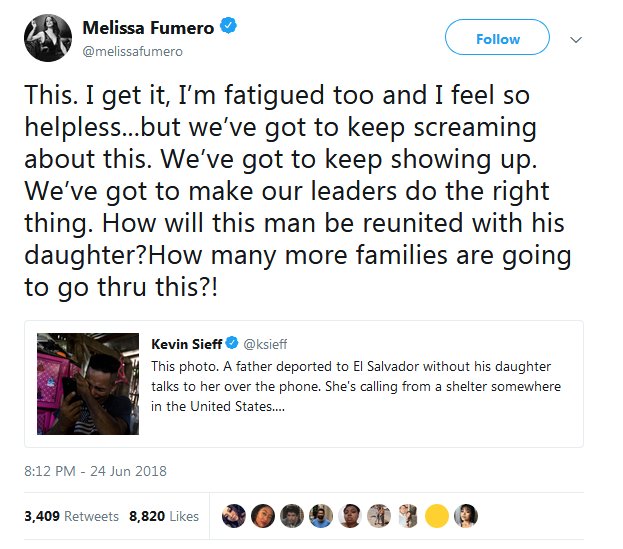This screenshot has height=549, width=623.
Task: Open the first liker avatar in the row
Action: (x=232, y=516)
